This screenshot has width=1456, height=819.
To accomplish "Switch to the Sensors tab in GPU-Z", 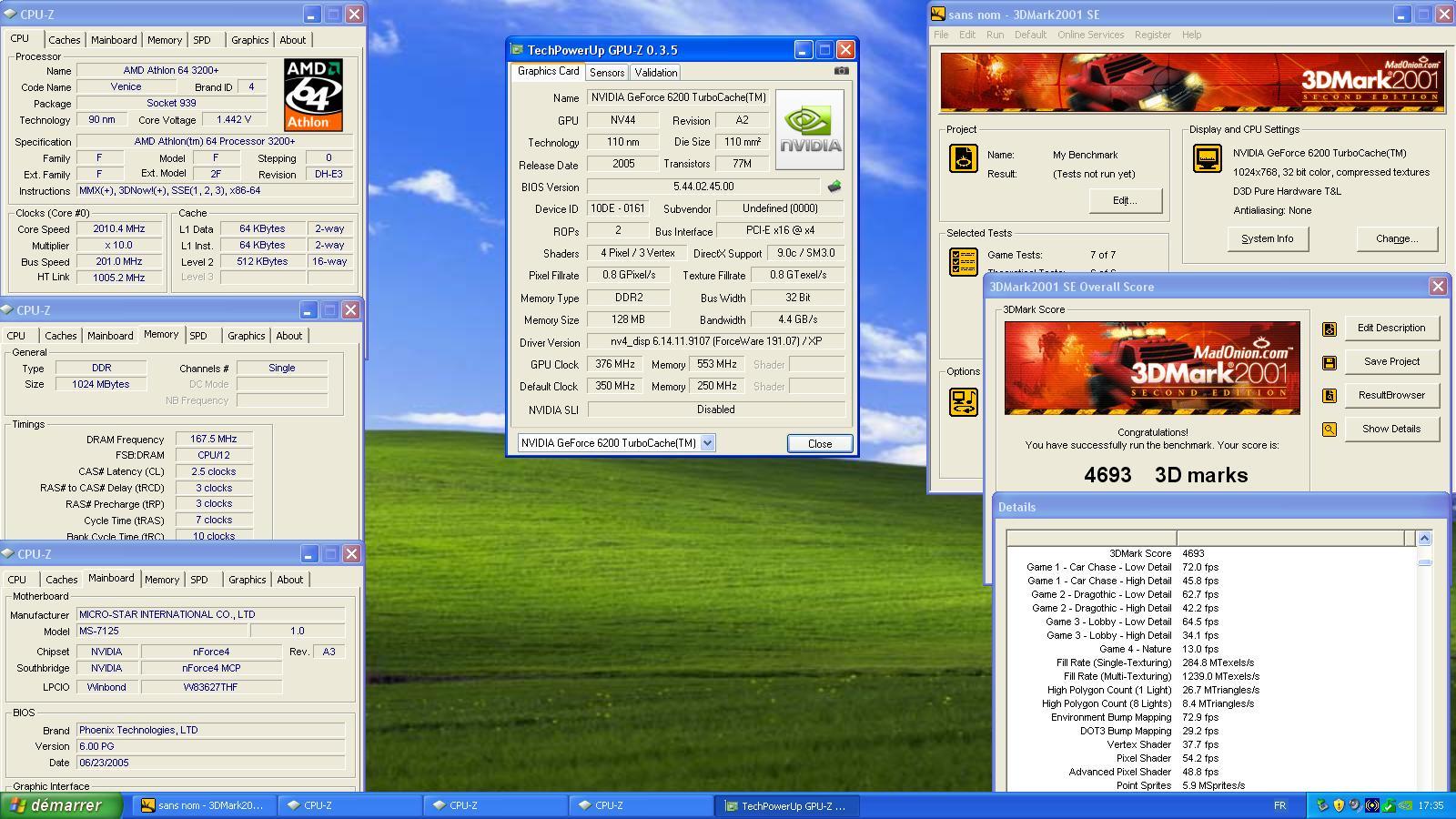I will tap(607, 73).
